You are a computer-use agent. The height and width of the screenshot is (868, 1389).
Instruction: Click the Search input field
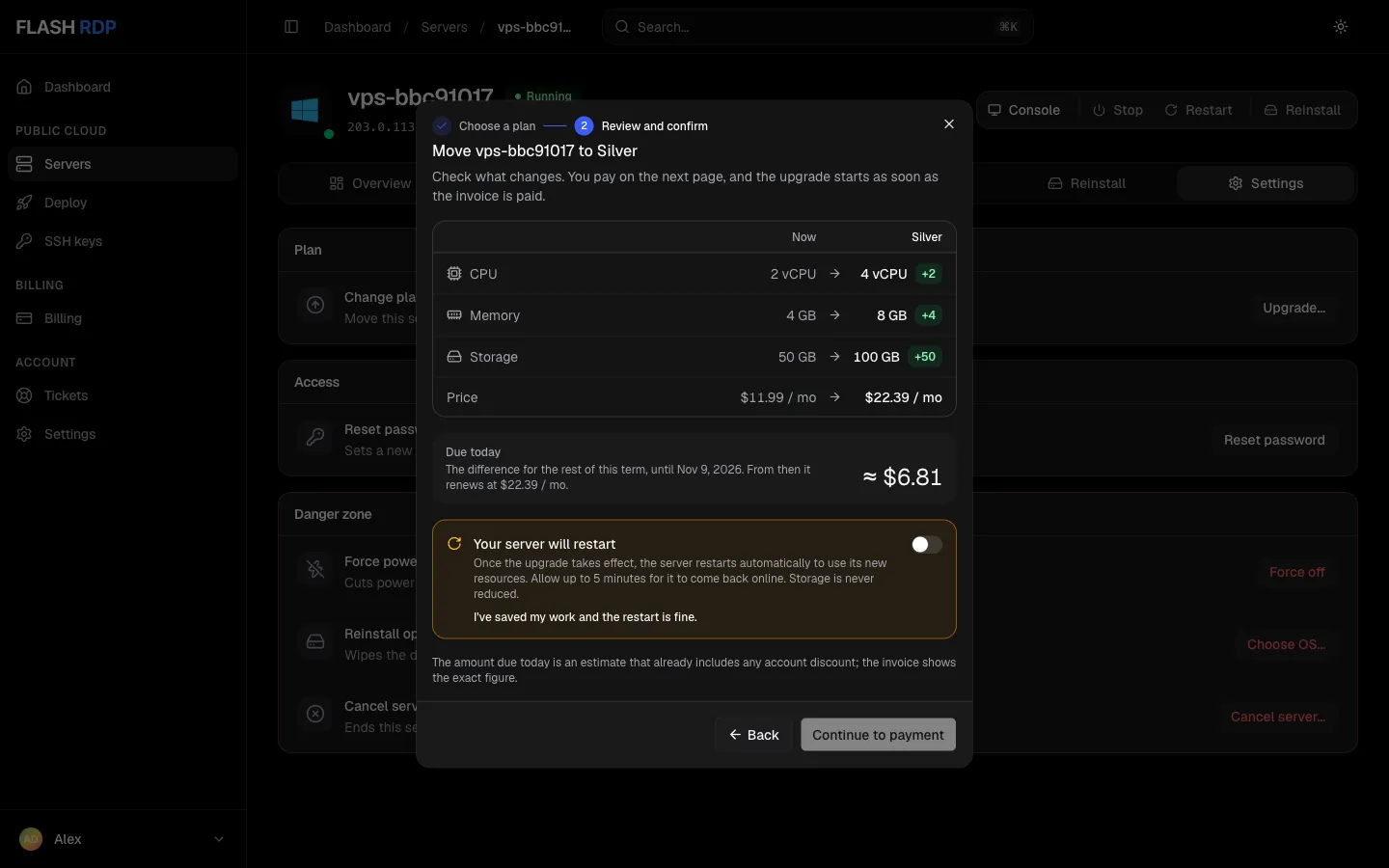click(x=818, y=27)
